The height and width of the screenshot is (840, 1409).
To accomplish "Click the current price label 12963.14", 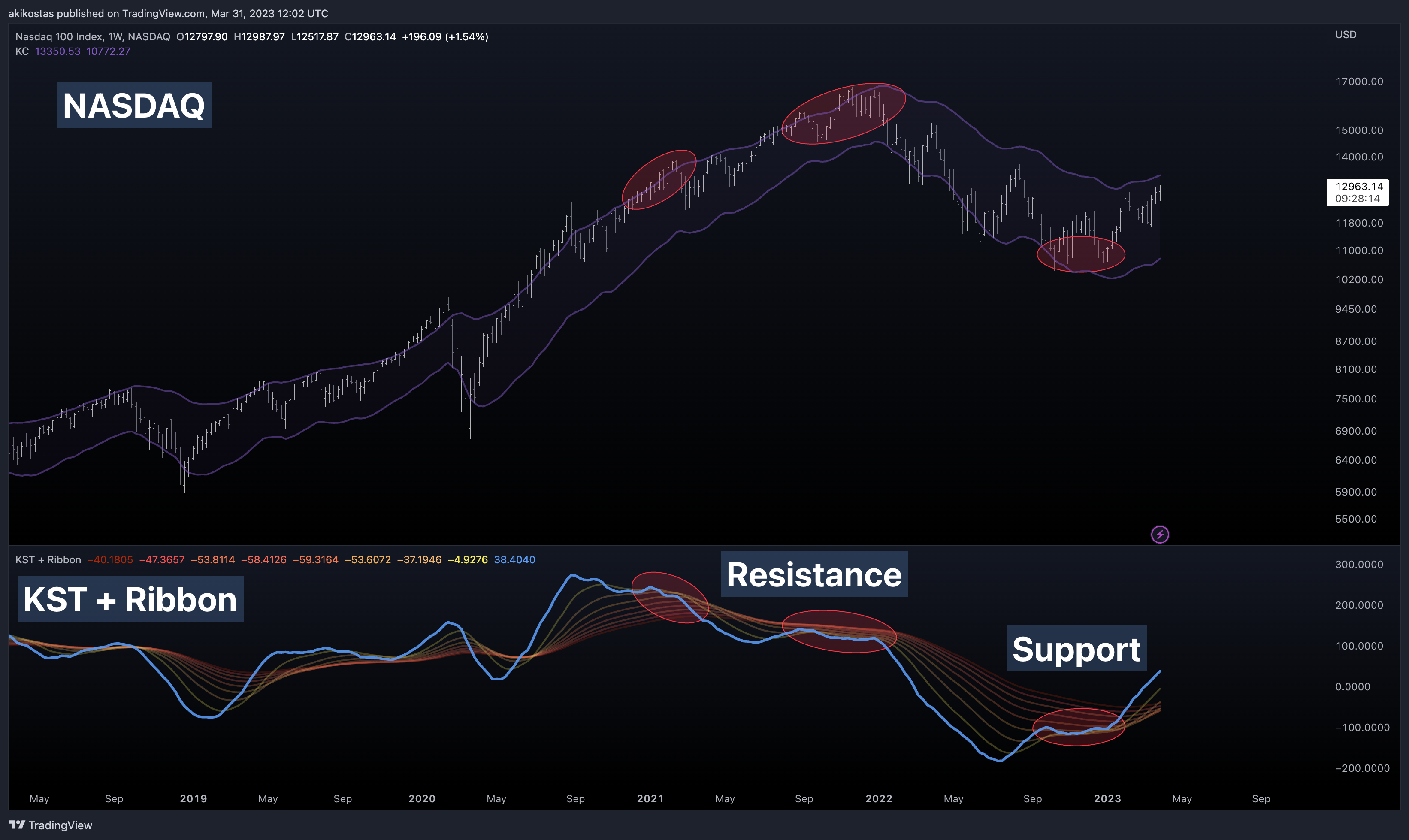I will 1359,186.
